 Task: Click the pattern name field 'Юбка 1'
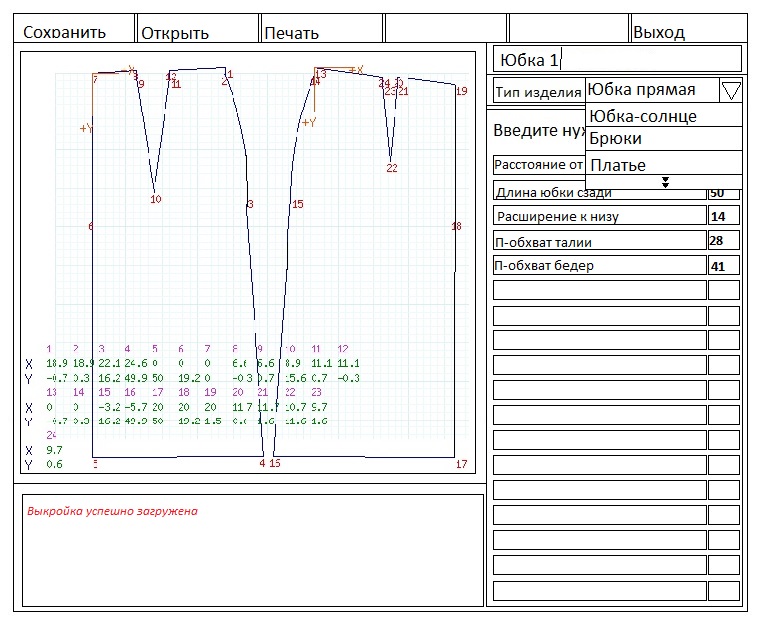(617, 58)
